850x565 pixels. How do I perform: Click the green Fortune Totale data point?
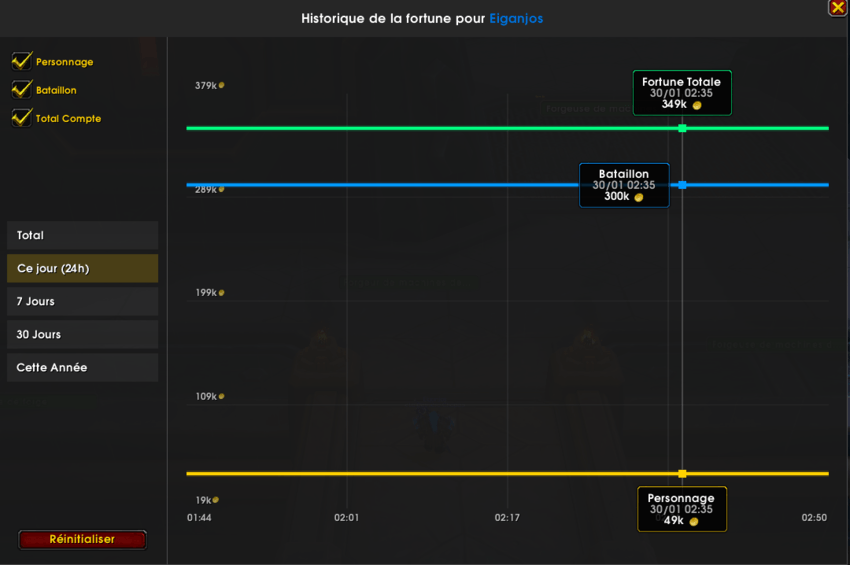(682, 129)
